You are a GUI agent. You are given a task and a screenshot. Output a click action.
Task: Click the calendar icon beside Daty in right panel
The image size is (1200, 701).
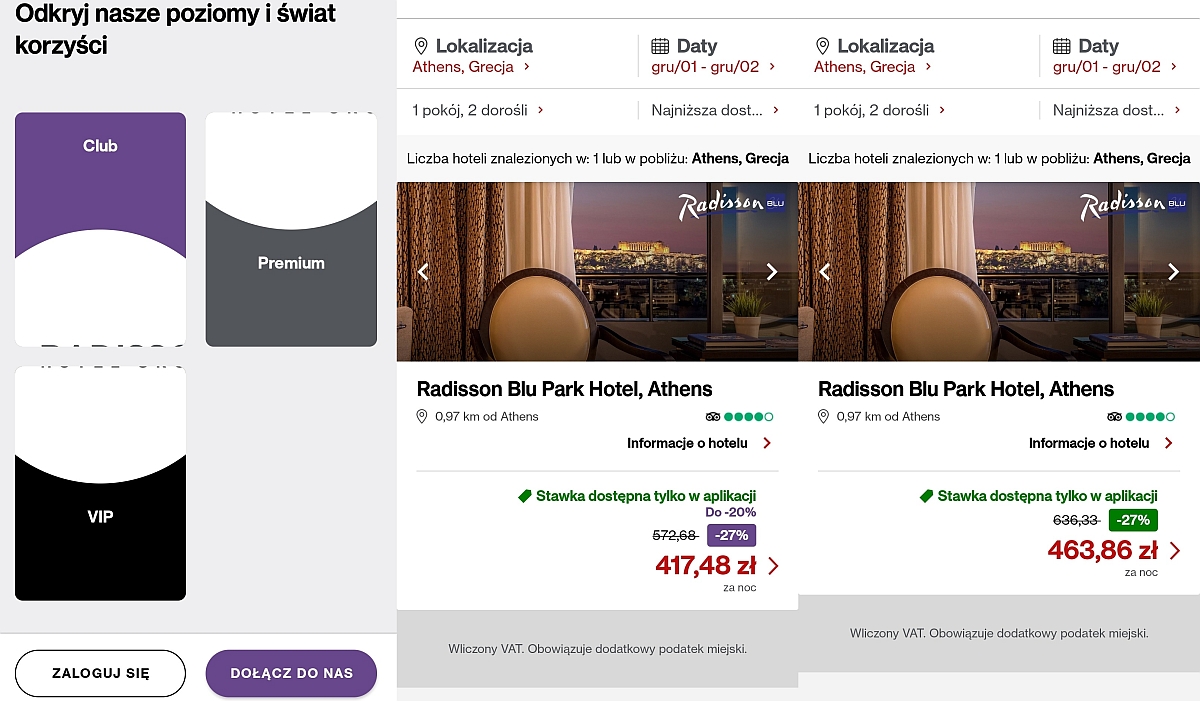coord(1062,46)
